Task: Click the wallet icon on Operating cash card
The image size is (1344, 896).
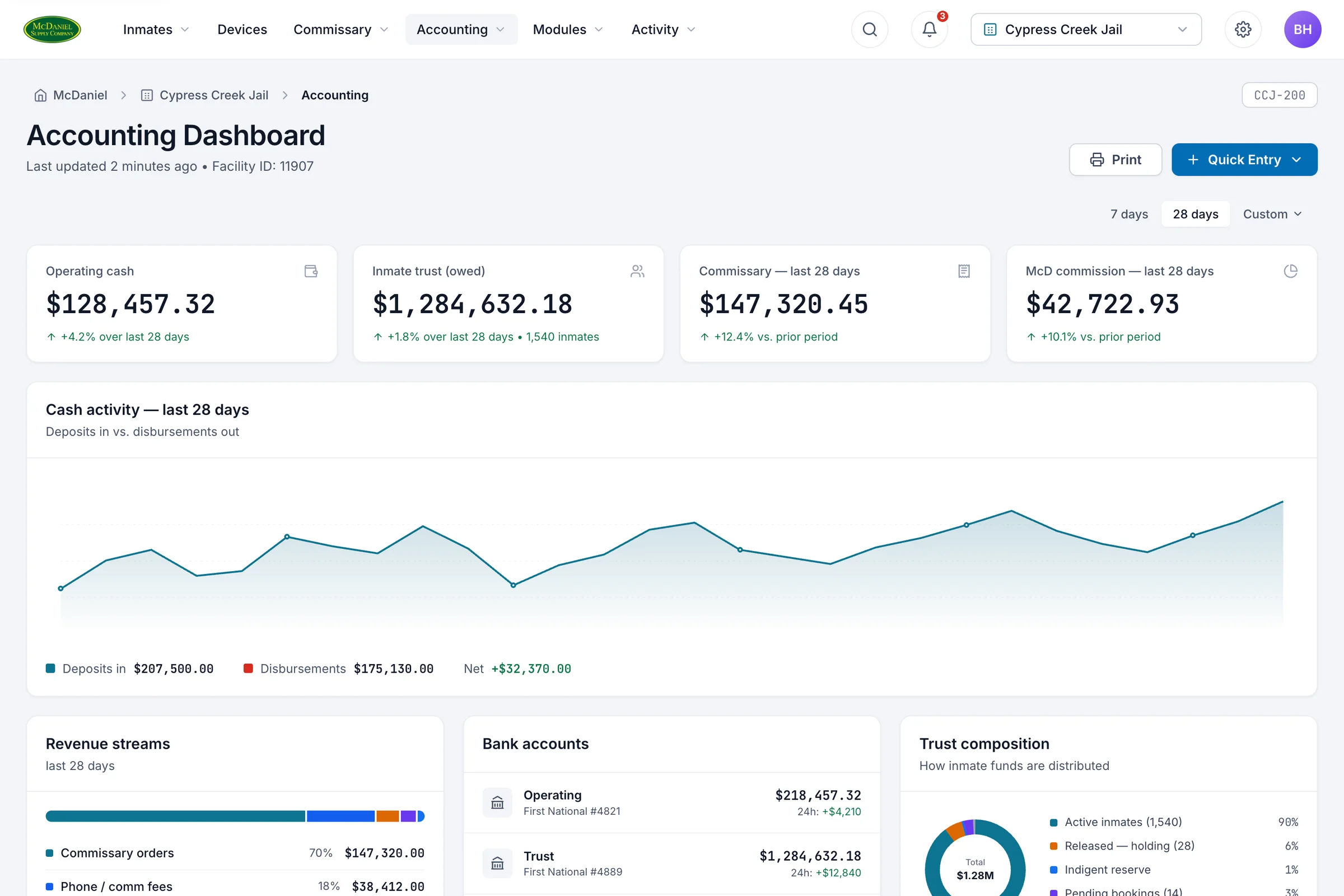Action: tap(311, 271)
